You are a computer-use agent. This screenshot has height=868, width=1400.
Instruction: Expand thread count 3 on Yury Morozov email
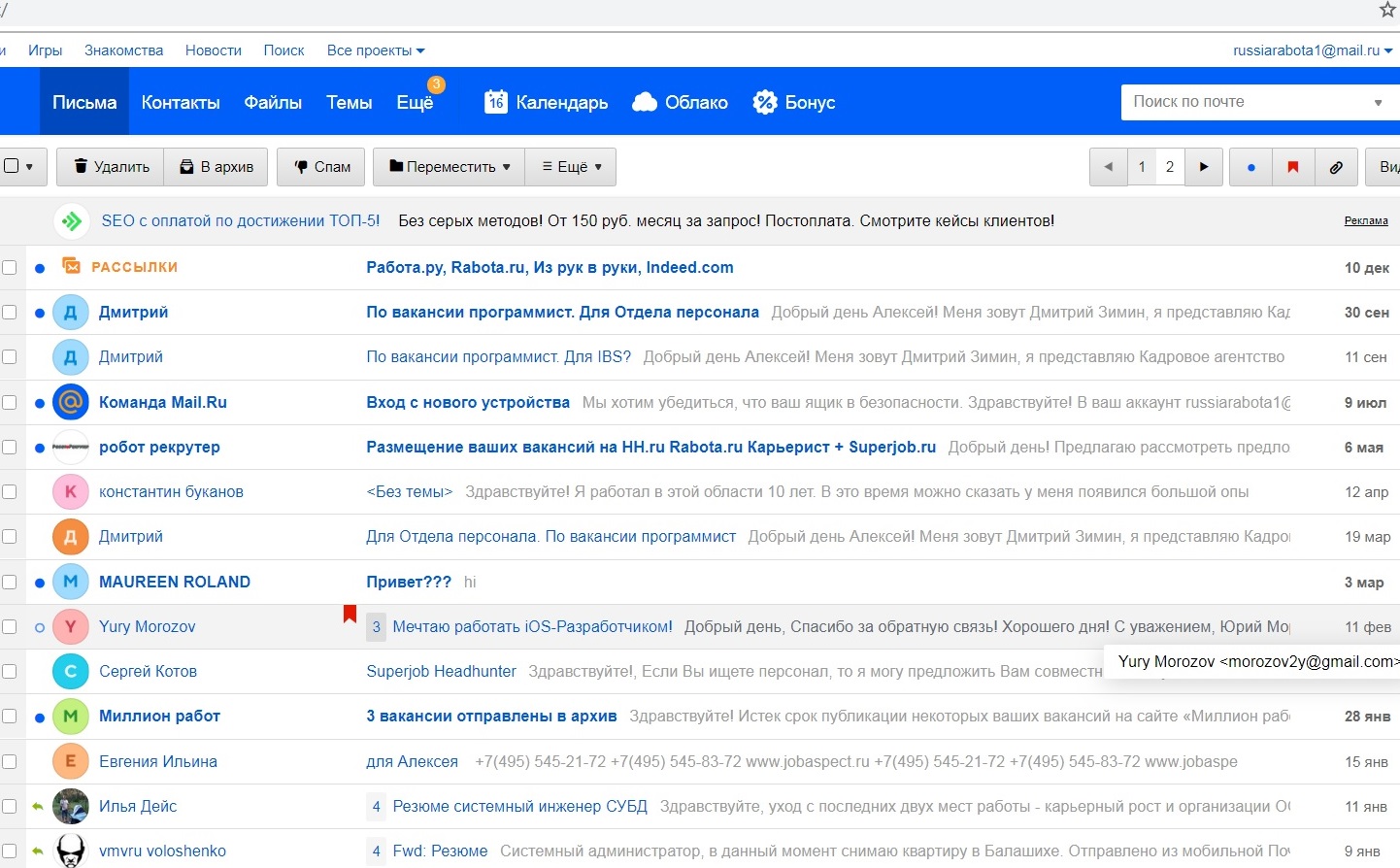click(x=376, y=627)
